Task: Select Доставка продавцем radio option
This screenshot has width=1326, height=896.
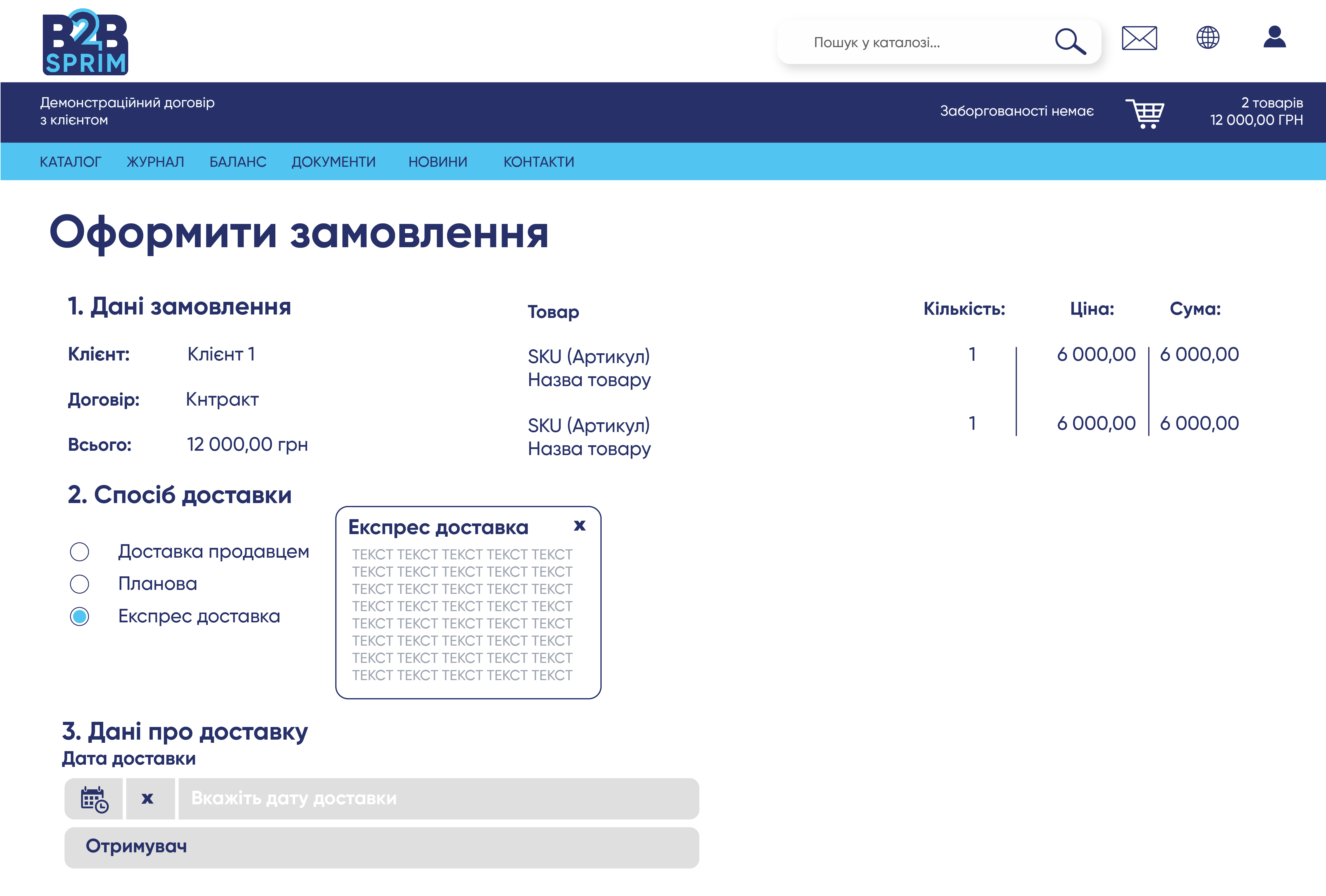Action: [x=79, y=551]
